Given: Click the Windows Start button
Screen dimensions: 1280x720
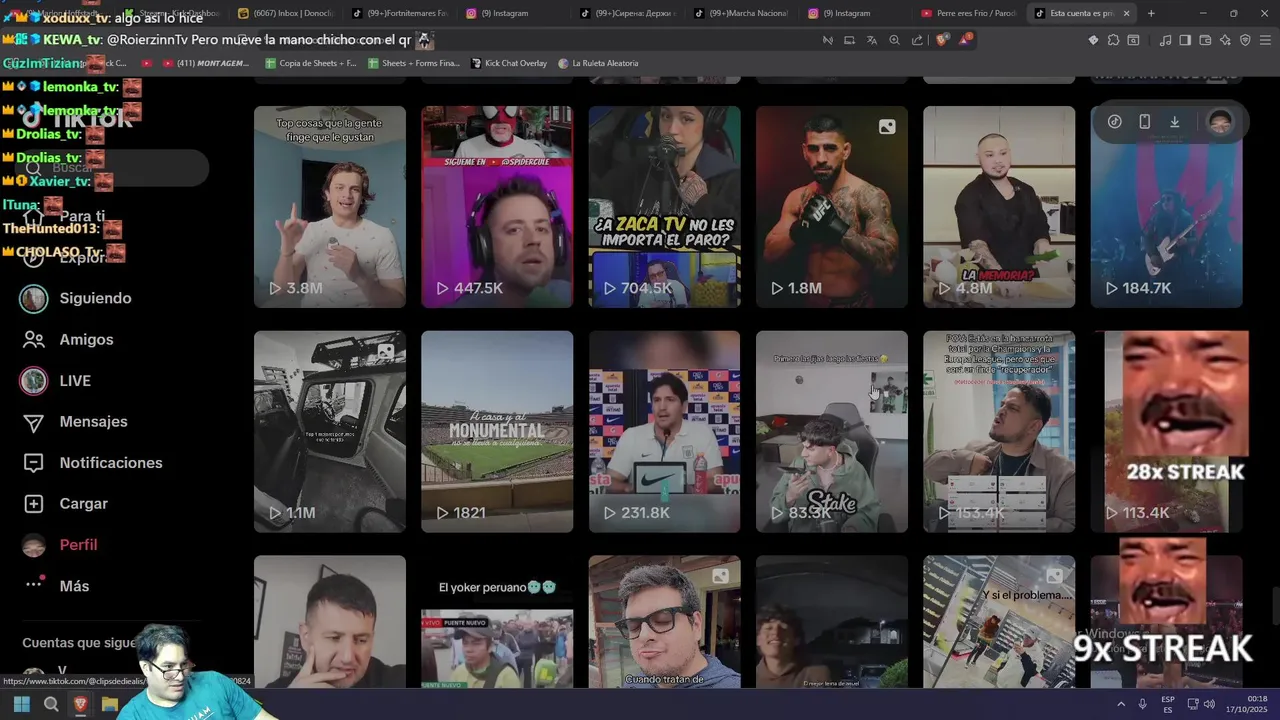Looking at the screenshot, I should click(x=21, y=704).
